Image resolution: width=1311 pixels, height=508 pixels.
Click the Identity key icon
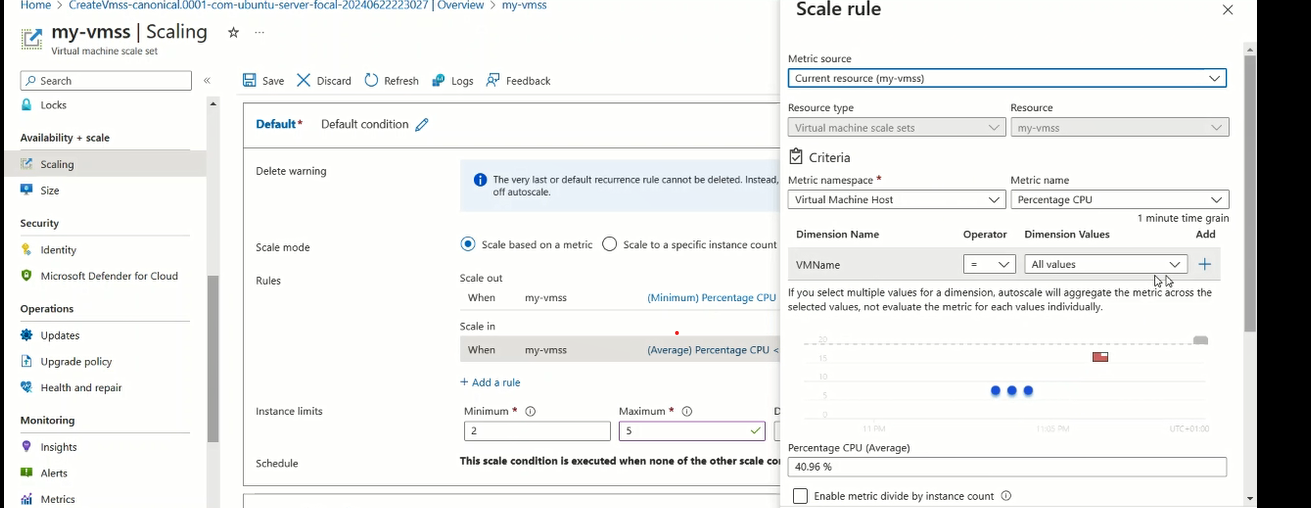[27, 250]
